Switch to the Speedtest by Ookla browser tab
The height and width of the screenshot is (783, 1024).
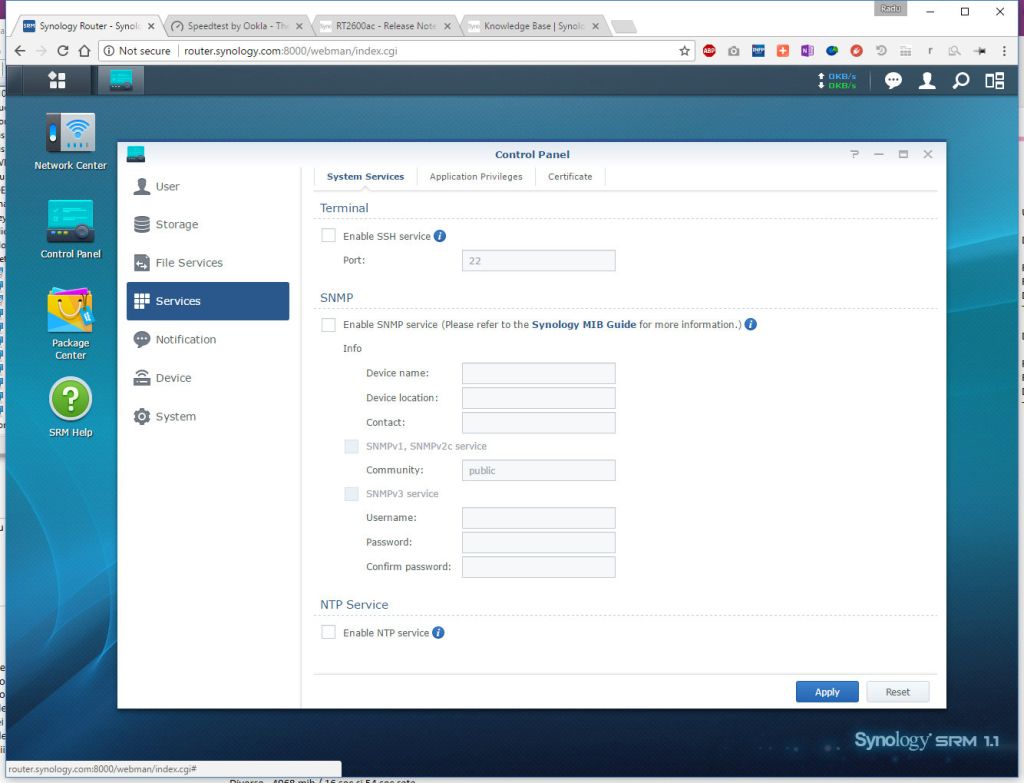[236, 26]
